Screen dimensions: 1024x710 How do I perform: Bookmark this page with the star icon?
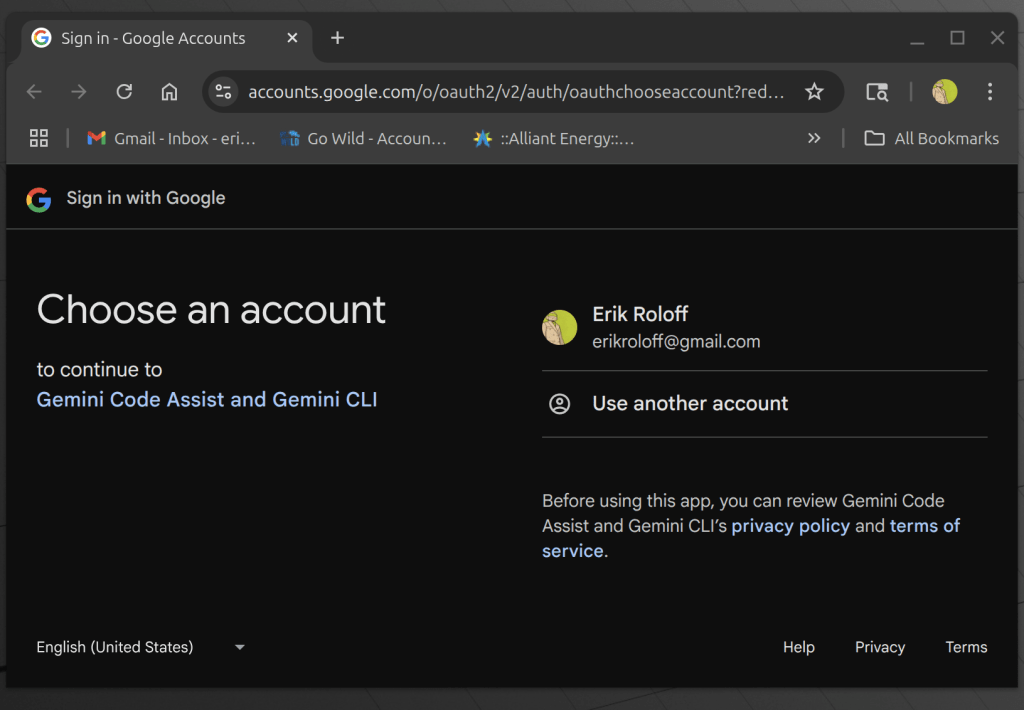[814, 92]
